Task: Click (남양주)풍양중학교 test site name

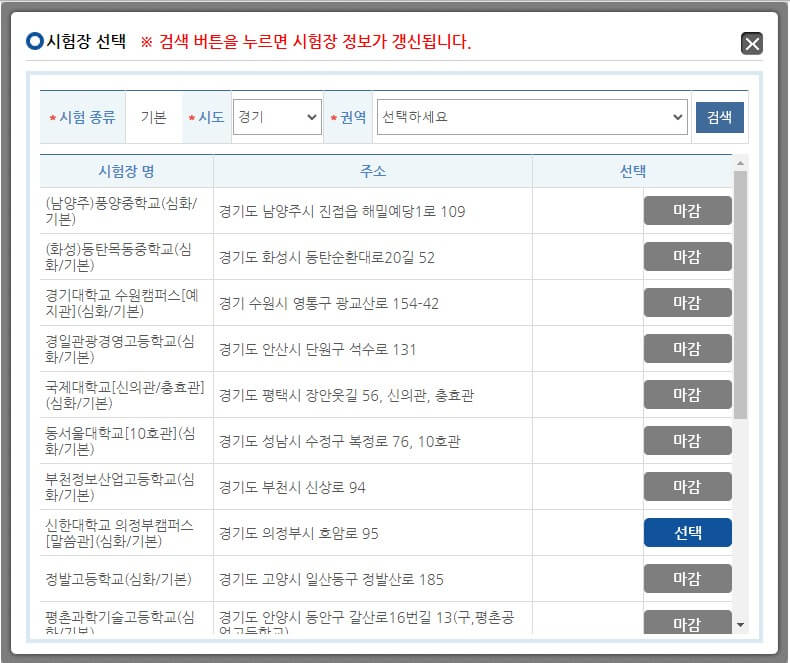Action: click(x=121, y=211)
